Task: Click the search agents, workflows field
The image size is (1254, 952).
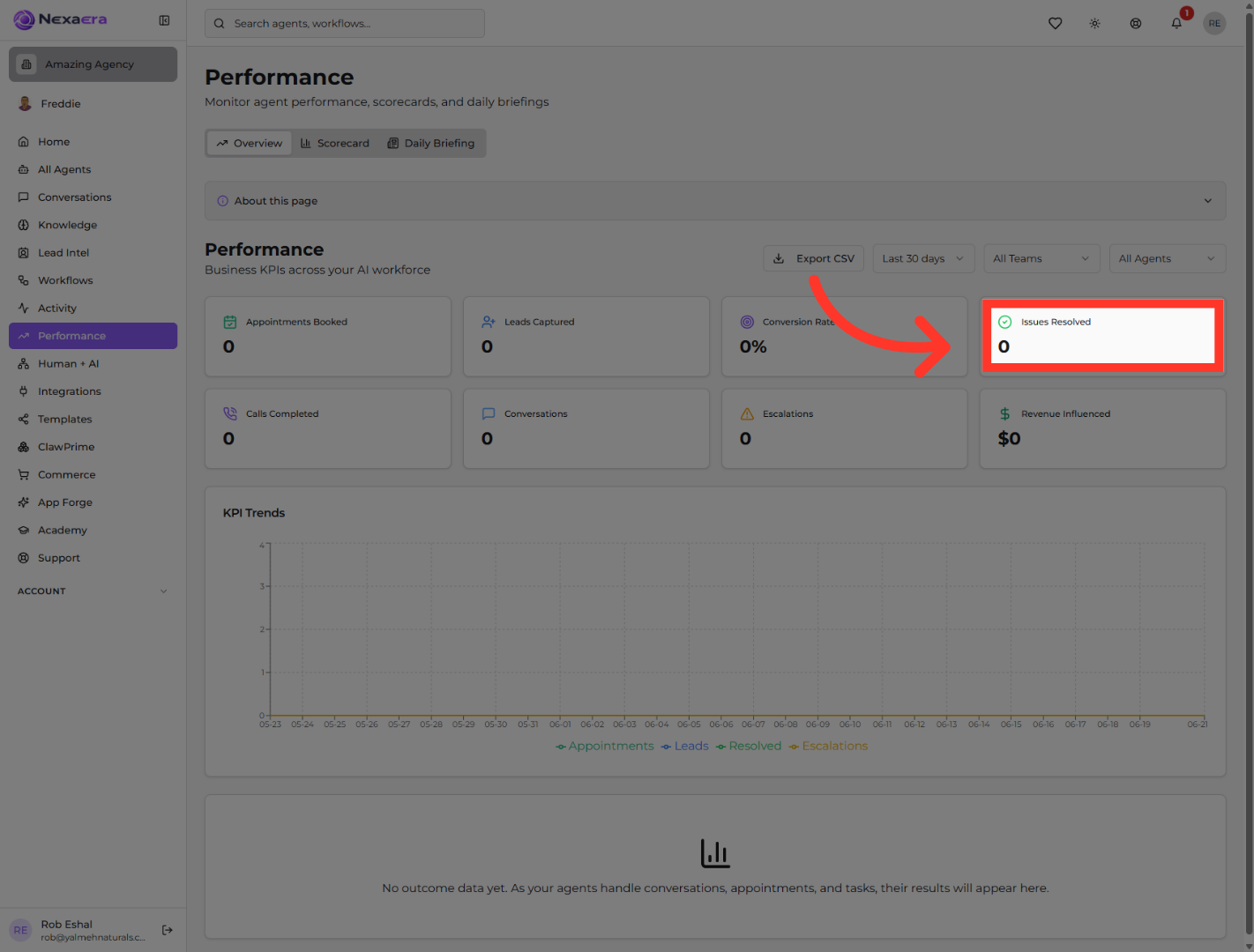Action: coord(345,24)
